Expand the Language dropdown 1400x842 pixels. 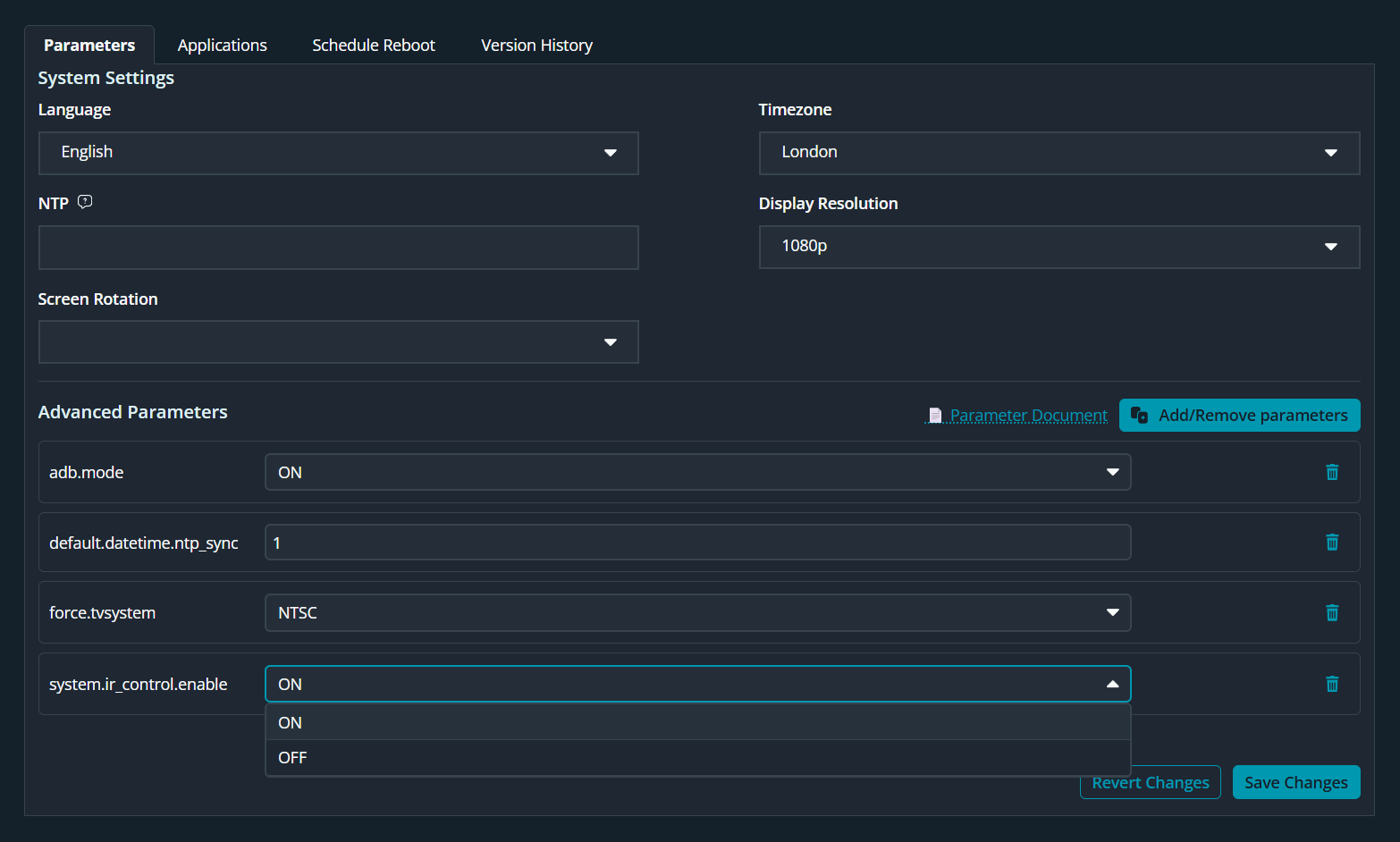tap(338, 153)
